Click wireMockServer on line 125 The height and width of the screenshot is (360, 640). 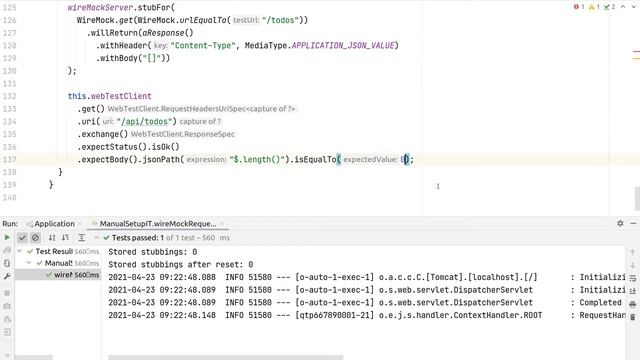click(x=100, y=7)
